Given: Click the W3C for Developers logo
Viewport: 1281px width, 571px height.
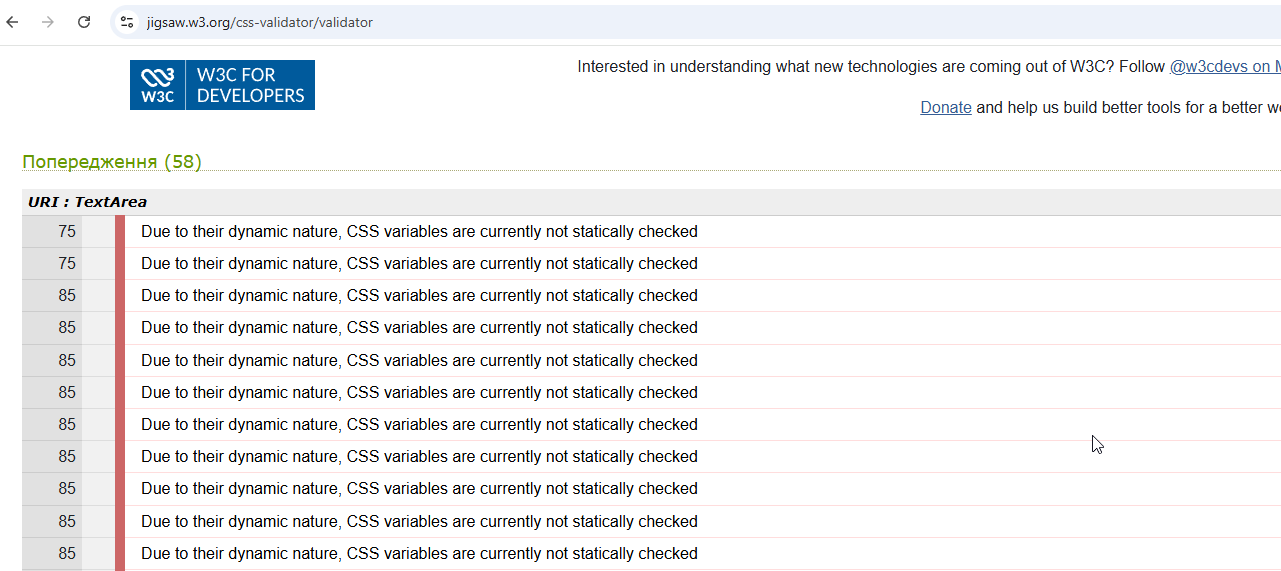Looking at the screenshot, I should pyautogui.click(x=222, y=85).
